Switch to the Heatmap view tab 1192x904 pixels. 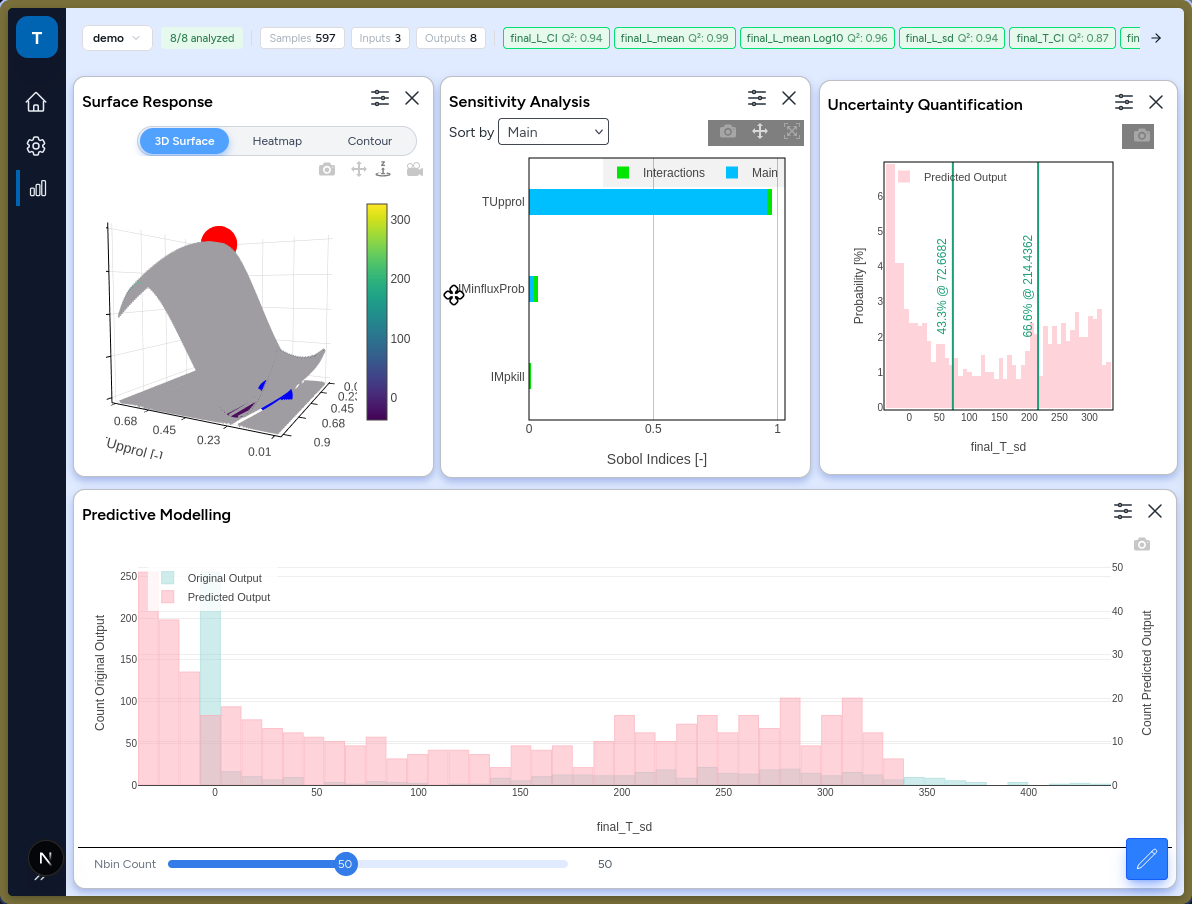[277, 141]
